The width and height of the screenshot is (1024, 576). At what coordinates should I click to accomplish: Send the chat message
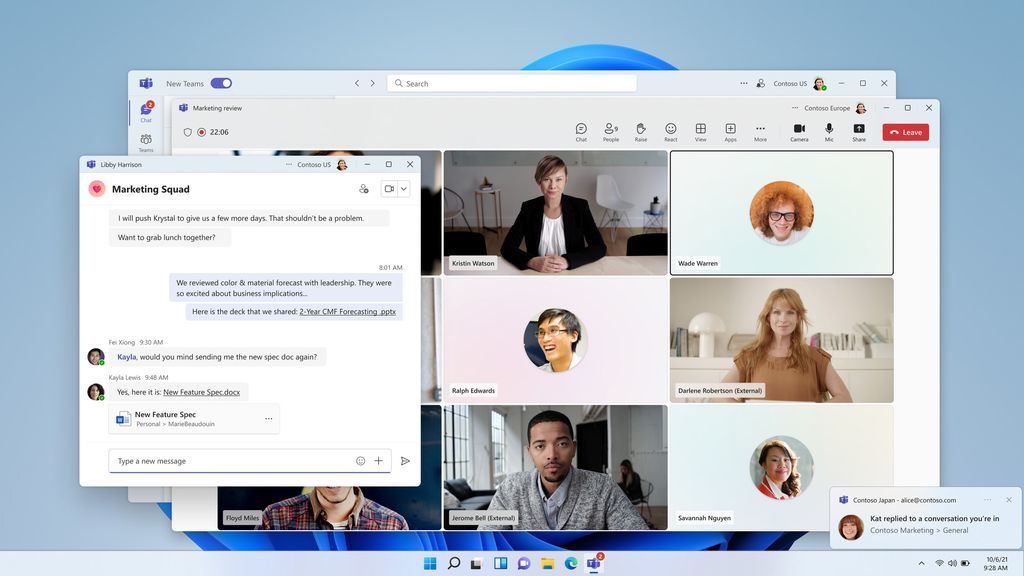click(405, 461)
